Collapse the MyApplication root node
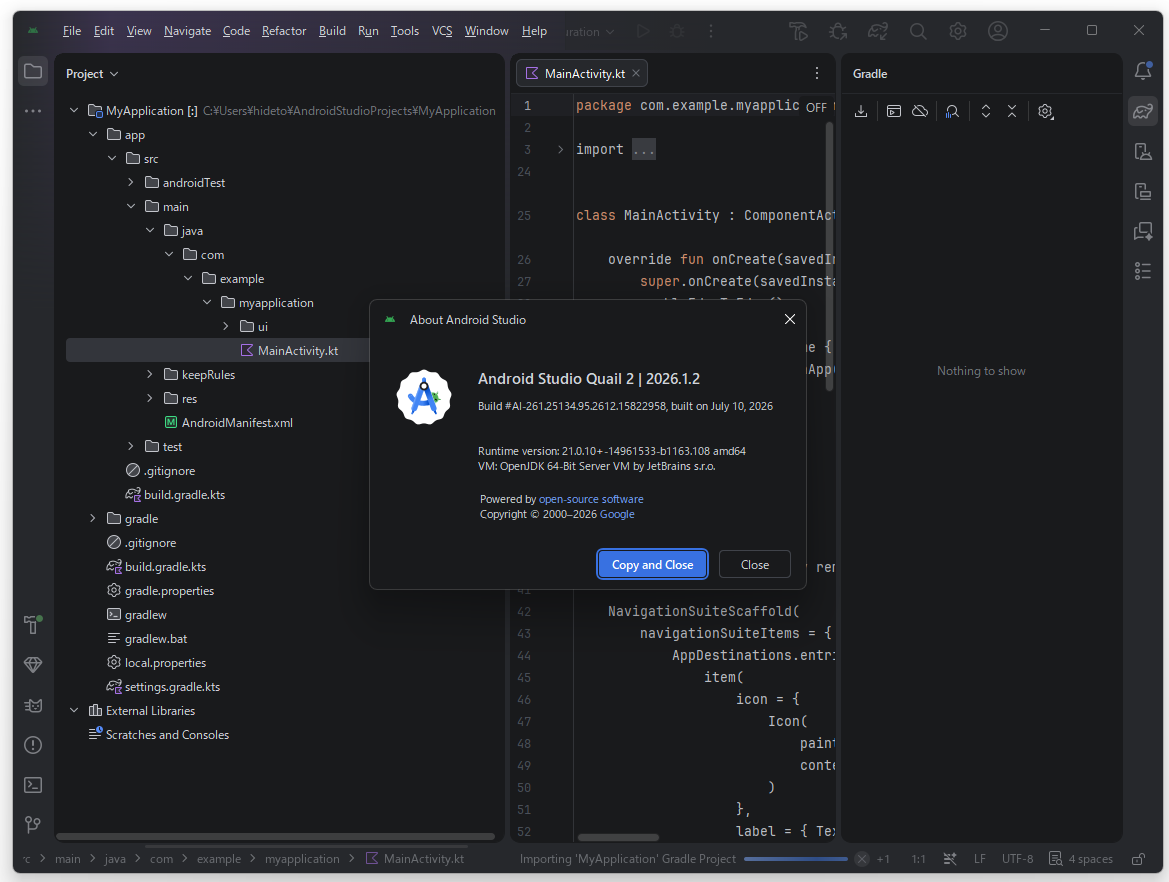The height and width of the screenshot is (882, 1169). [74, 110]
